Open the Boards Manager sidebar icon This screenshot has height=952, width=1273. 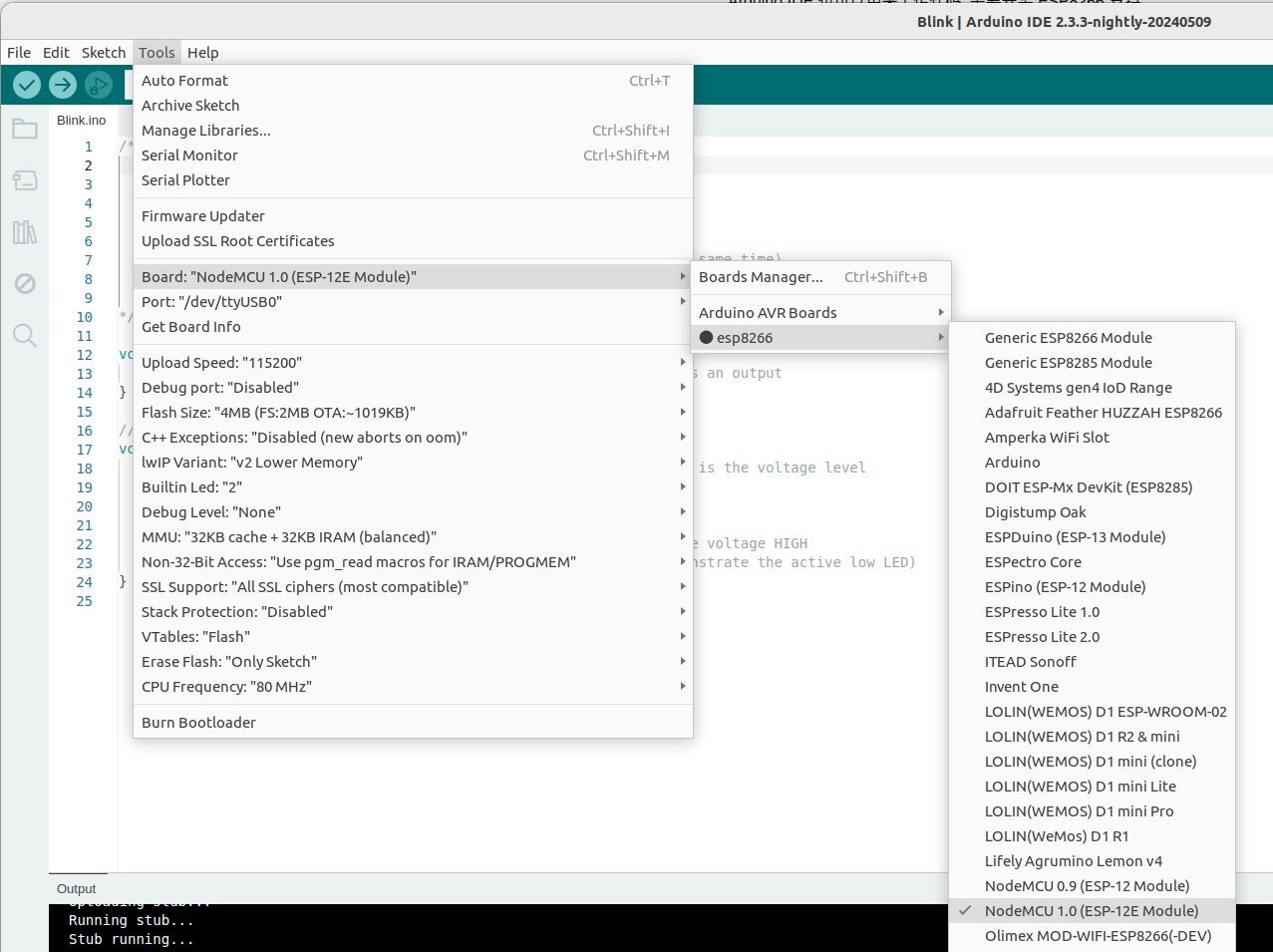pyautogui.click(x=25, y=180)
